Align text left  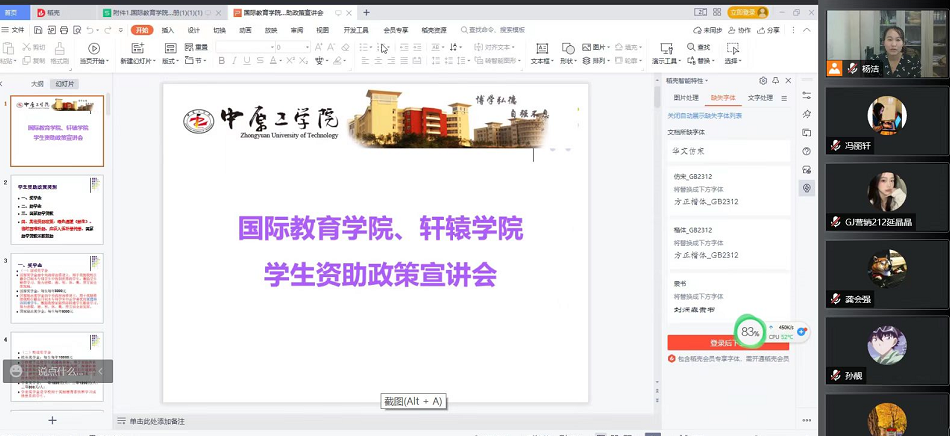[365, 61]
